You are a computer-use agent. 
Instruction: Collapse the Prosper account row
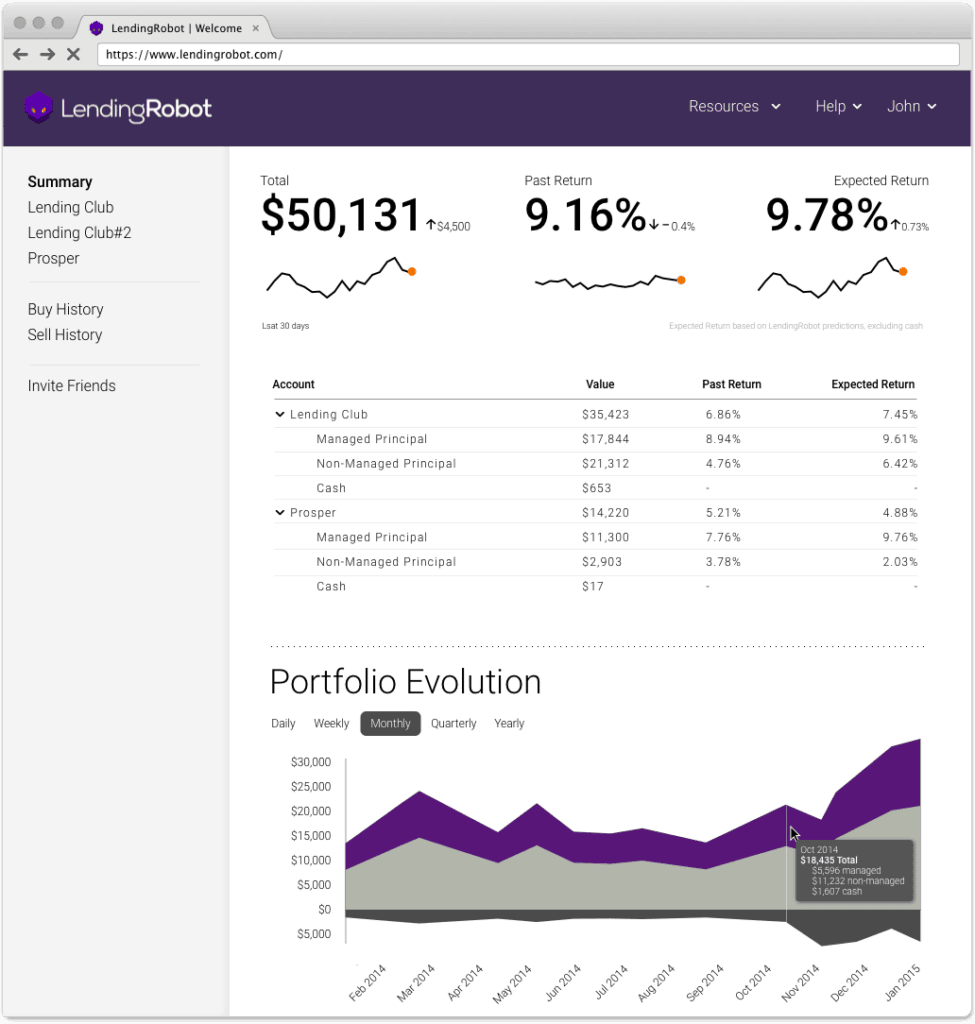(280, 512)
